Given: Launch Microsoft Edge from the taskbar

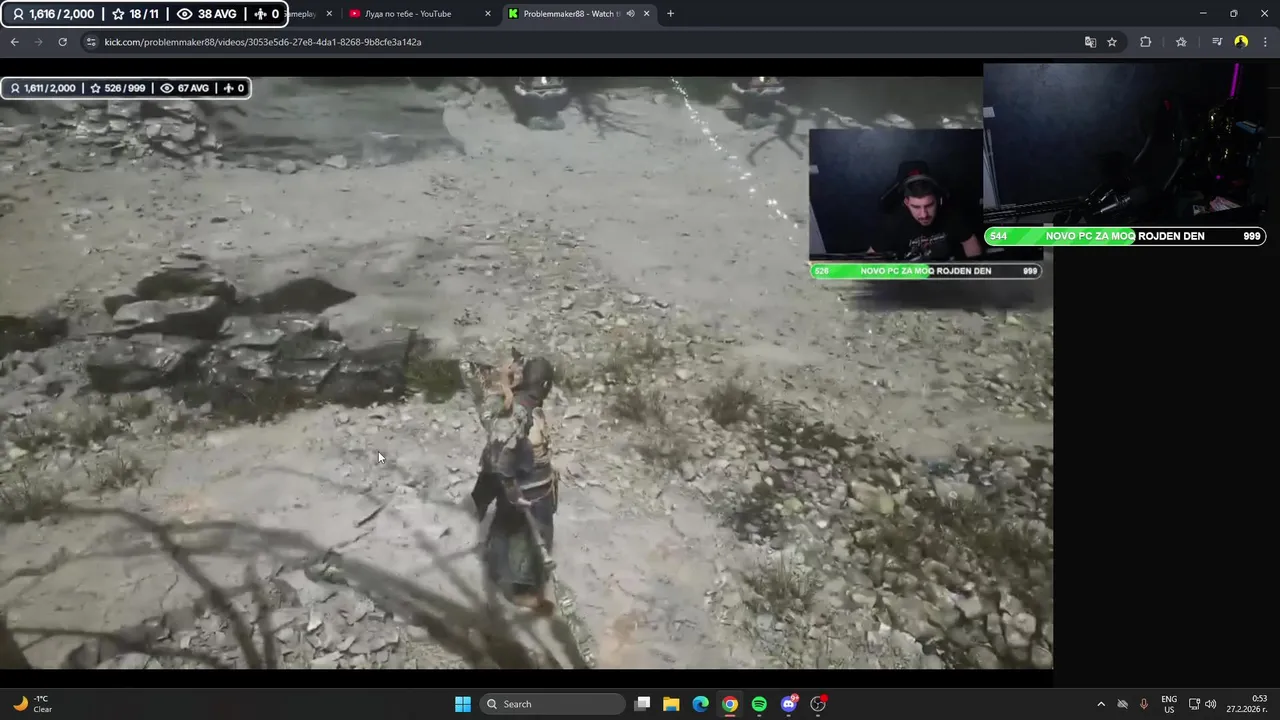Looking at the screenshot, I should click(x=700, y=704).
